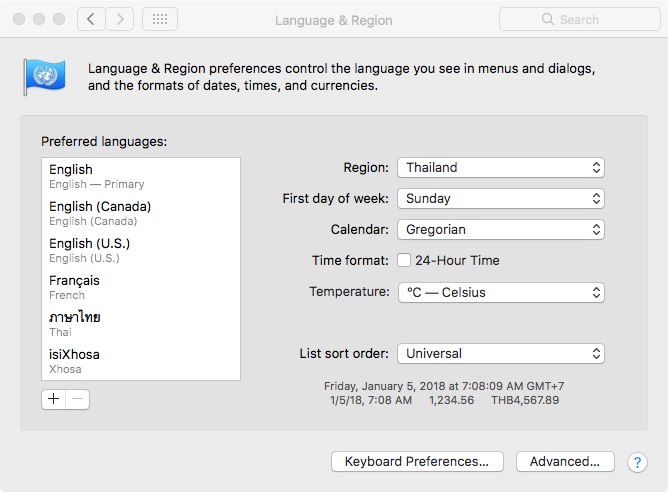Select isiXhosa in the language list
Image resolution: width=668 pixels, height=492 pixels.
click(x=140, y=361)
